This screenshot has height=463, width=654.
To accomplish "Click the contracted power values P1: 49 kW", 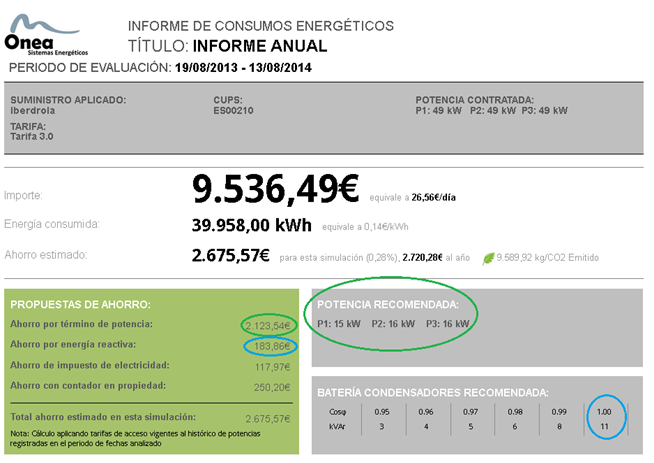I will click(436, 110).
